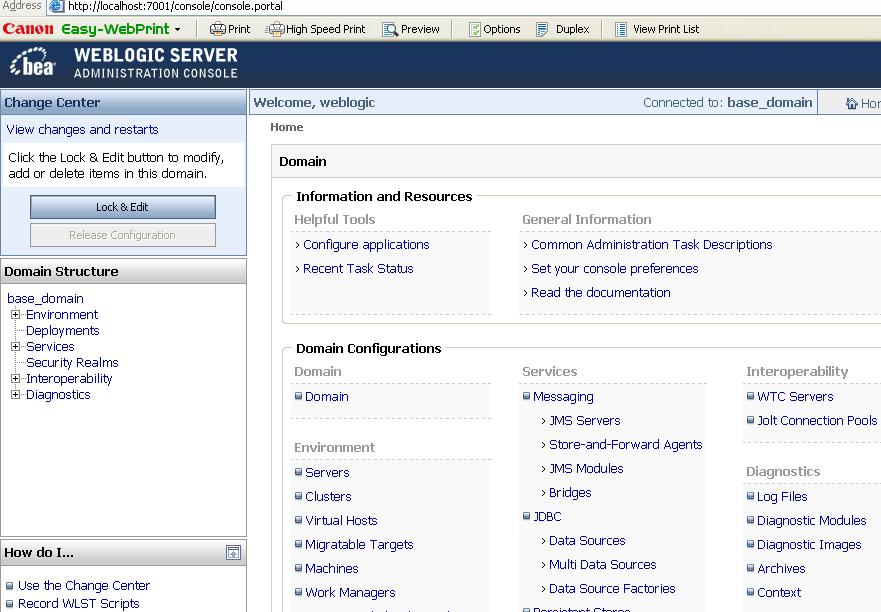Open Common Administration Task Descriptions link
Viewport: 881px width, 612px height.
coord(651,244)
